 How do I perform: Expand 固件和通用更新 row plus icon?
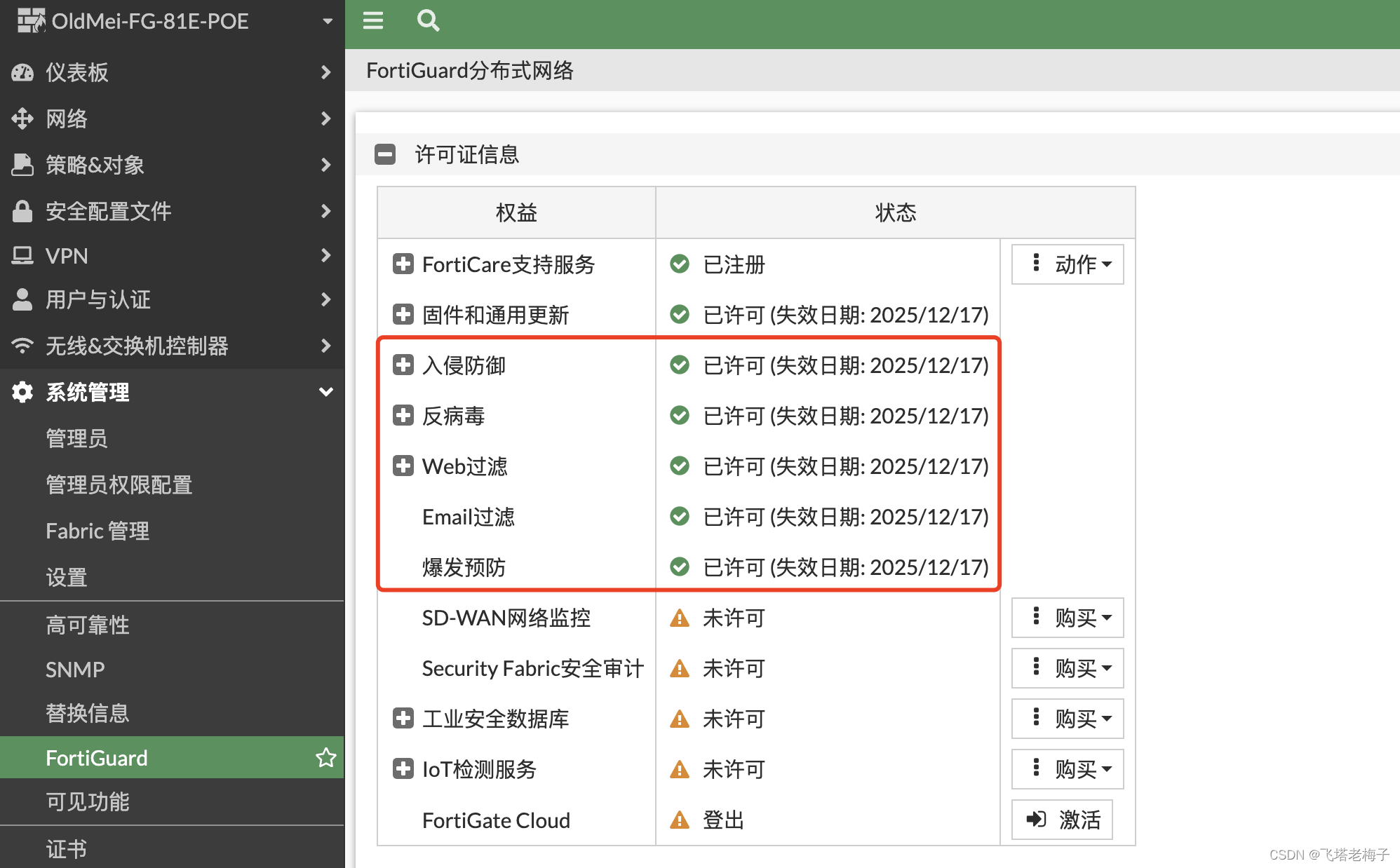[403, 315]
